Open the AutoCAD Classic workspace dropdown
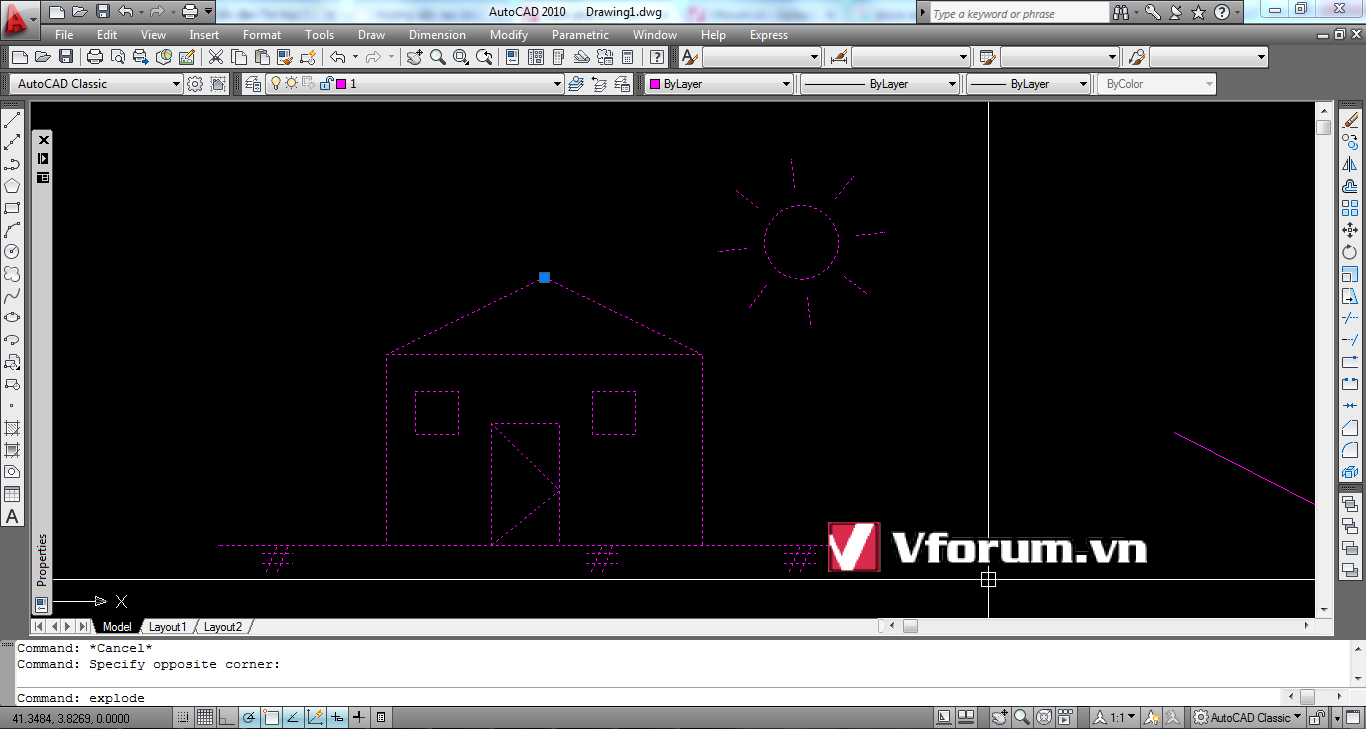Viewport: 1366px width, 729px height. tap(97, 84)
